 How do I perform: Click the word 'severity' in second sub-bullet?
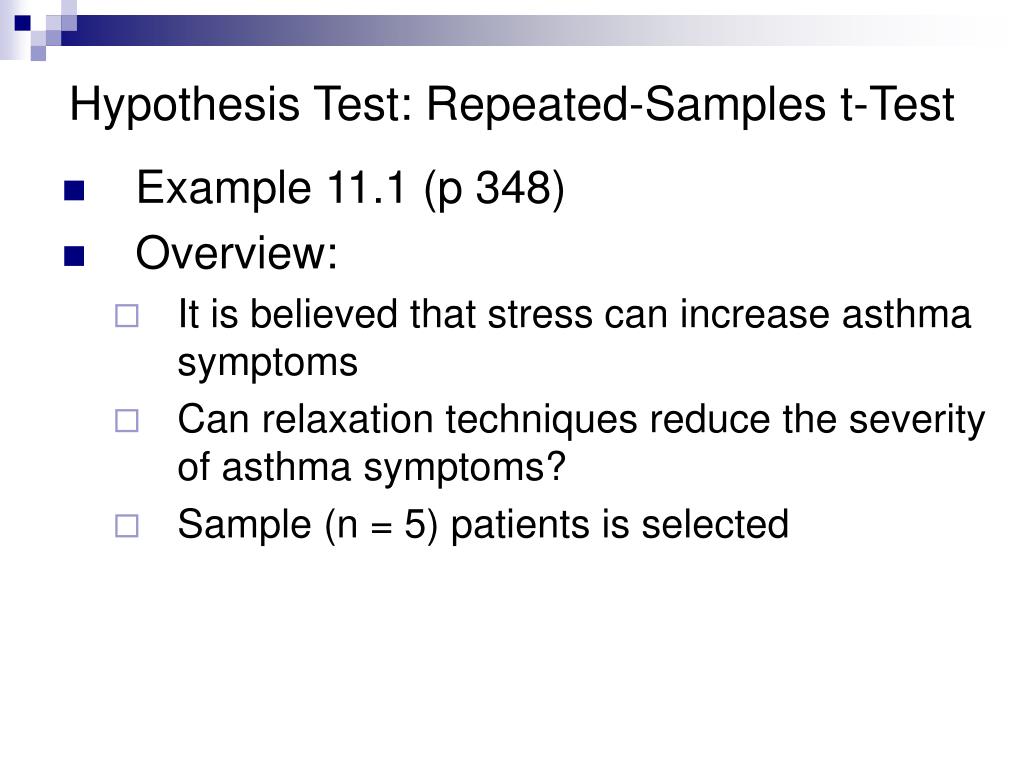pos(917,421)
